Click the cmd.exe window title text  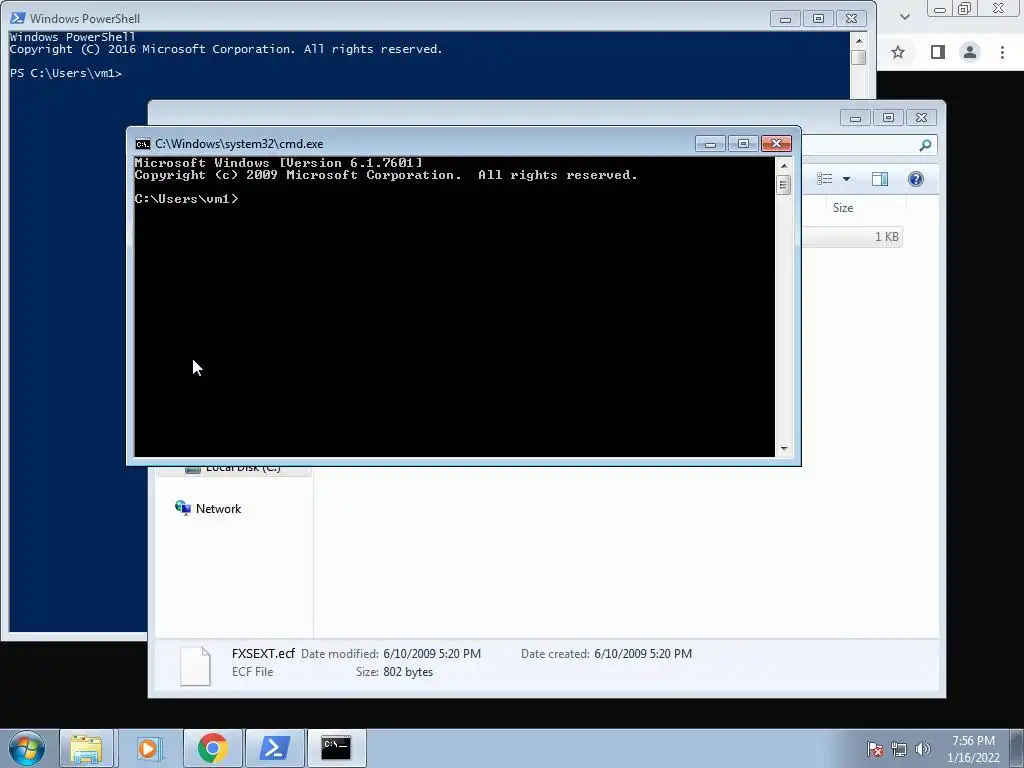pos(239,144)
